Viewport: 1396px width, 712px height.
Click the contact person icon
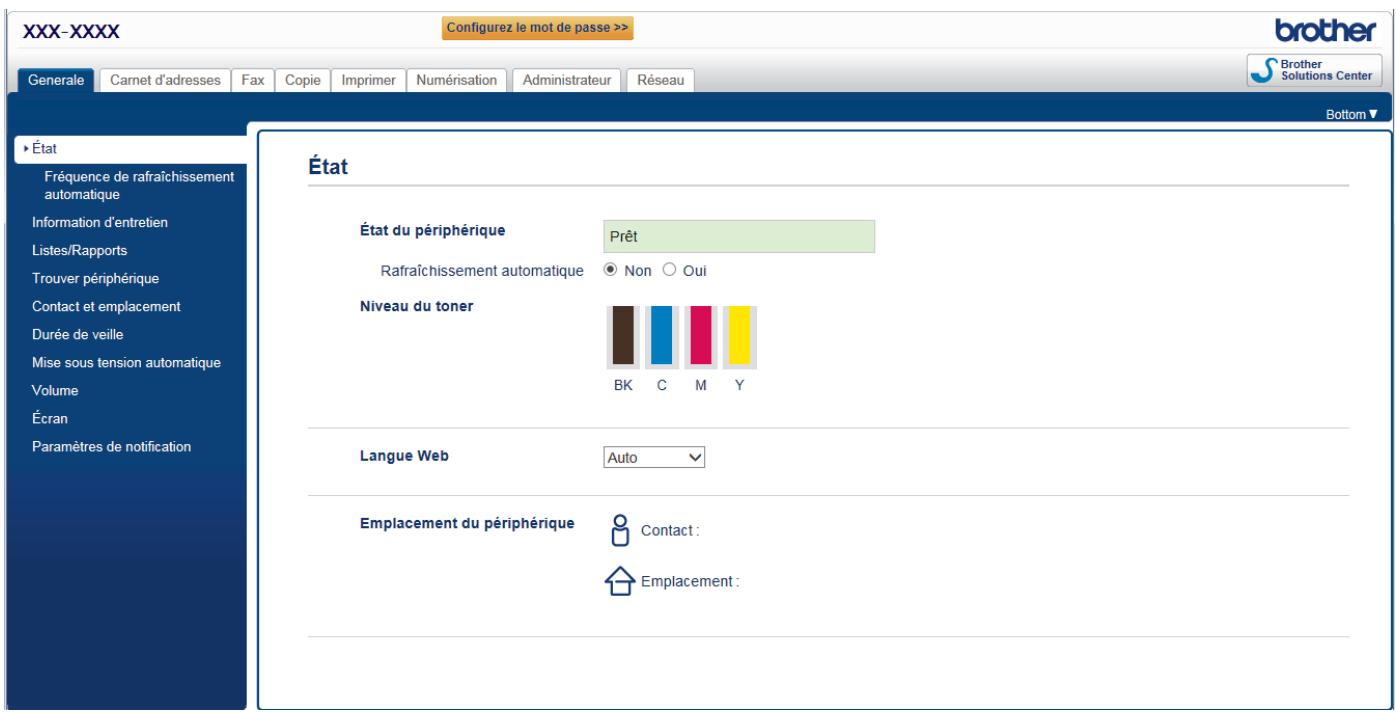621,530
